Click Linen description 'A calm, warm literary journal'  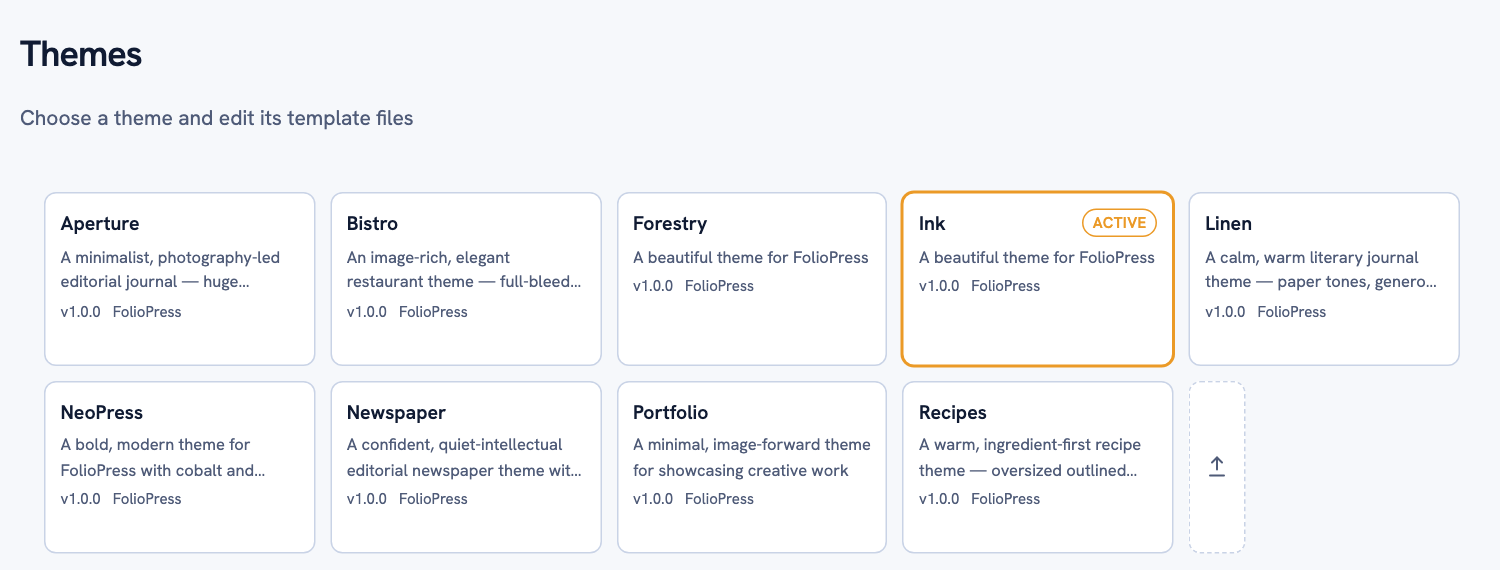(1312, 257)
